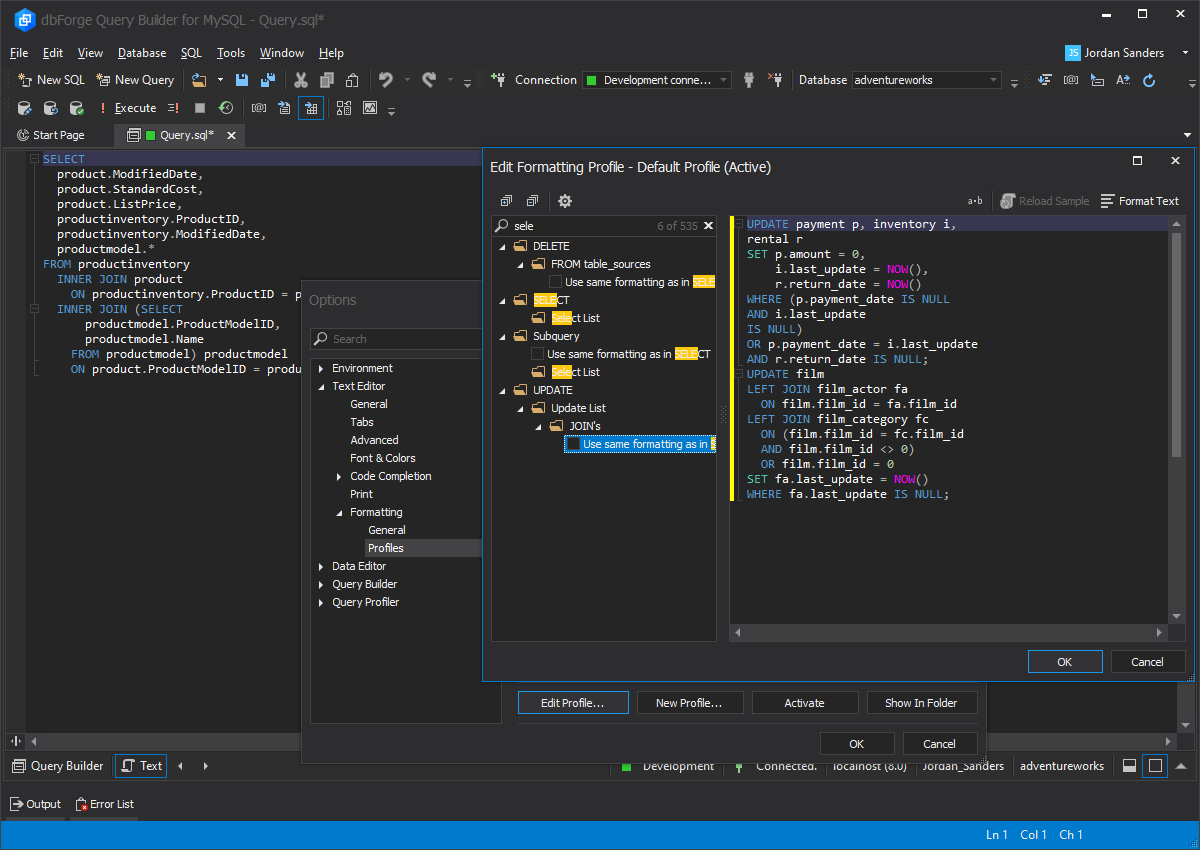Click the collapse all icon in Edit Formatting Profile
Screen dimensions: 1200x850
click(532, 201)
